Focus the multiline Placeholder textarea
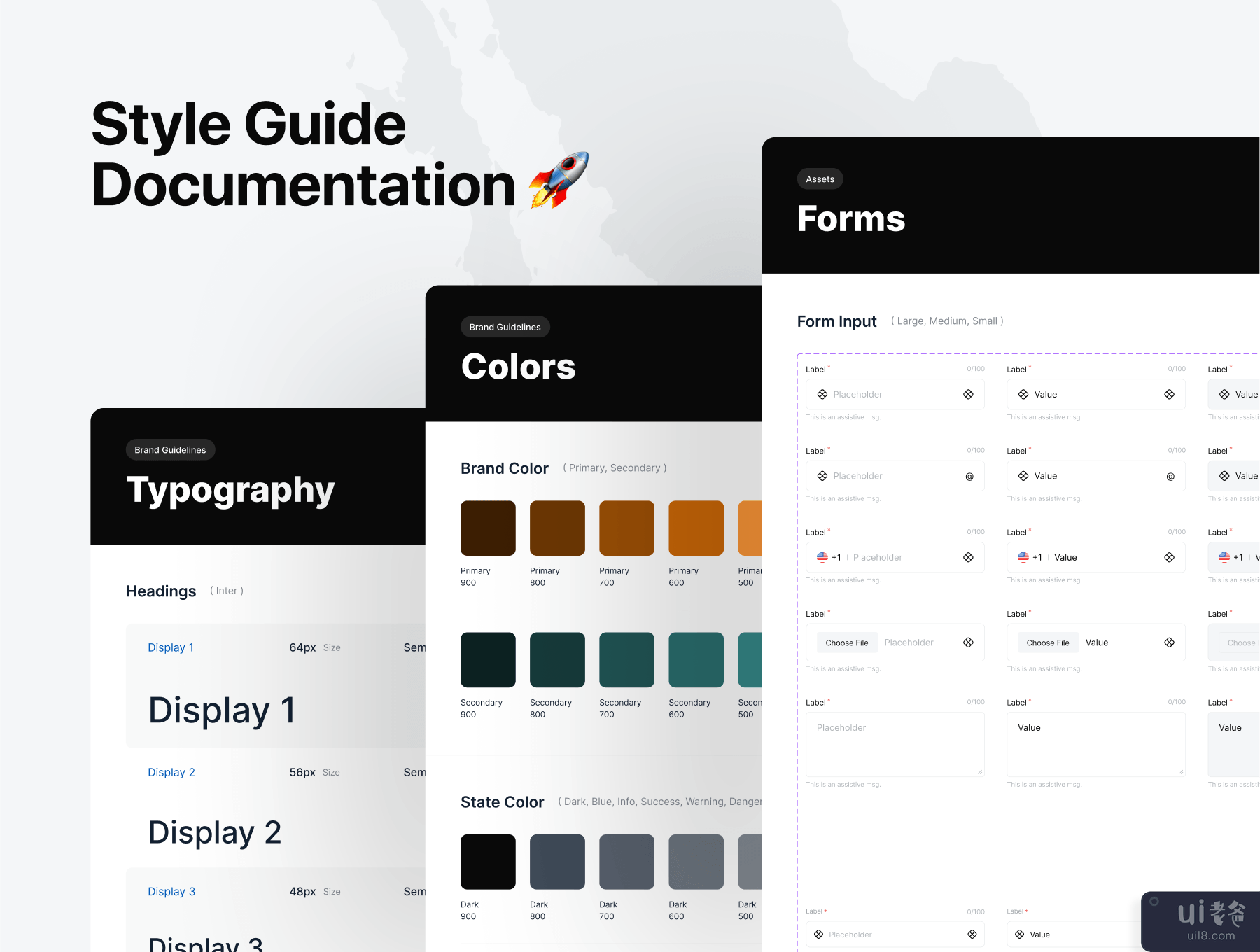This screenshot has height=952, width=1260. (x=895, y=744)
